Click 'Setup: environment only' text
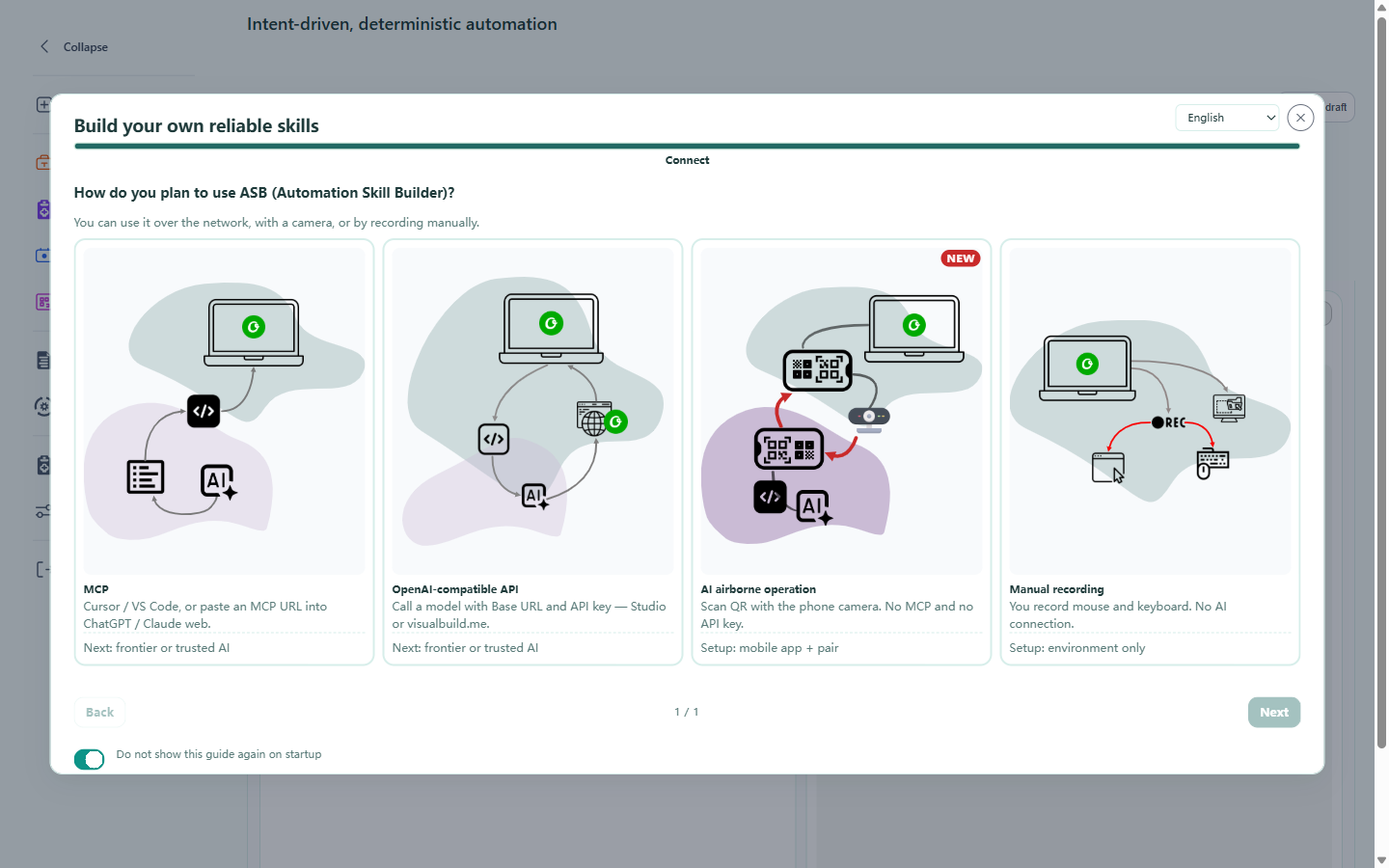Viewport: 1389px width, 868px height. [1077, 648]
